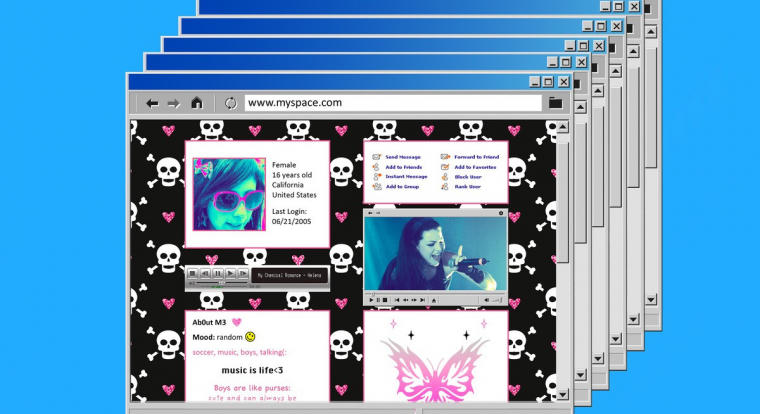Open the Rank User link

click(468, 187)
